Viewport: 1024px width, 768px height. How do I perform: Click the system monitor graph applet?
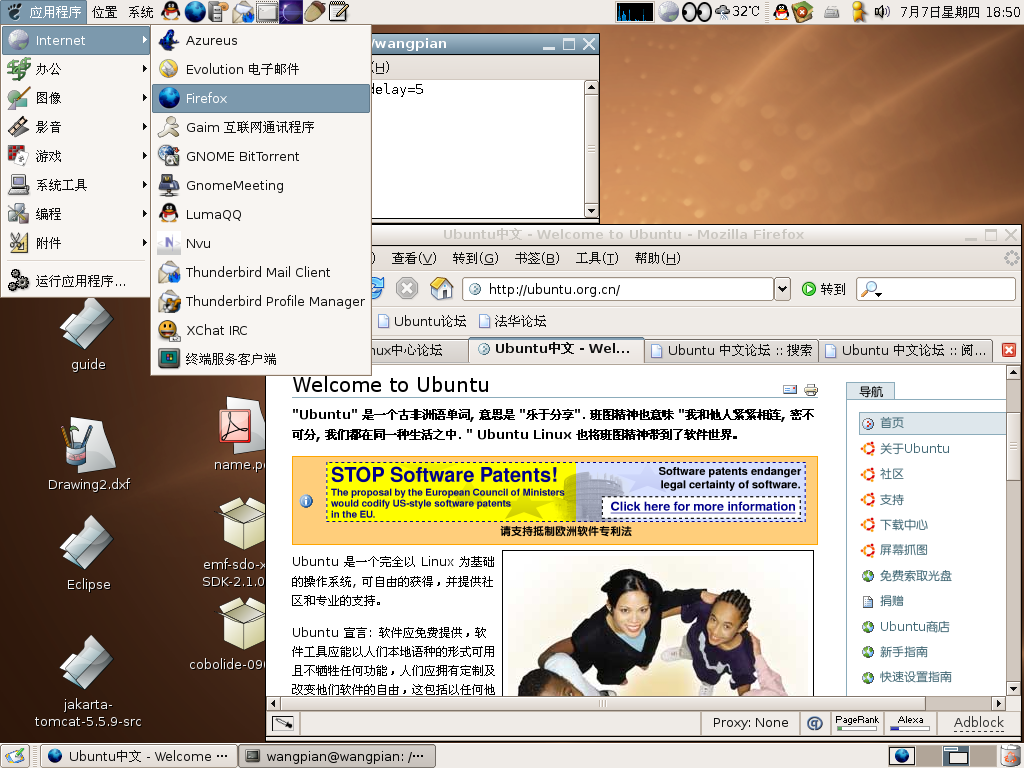[x=635, y=11]
